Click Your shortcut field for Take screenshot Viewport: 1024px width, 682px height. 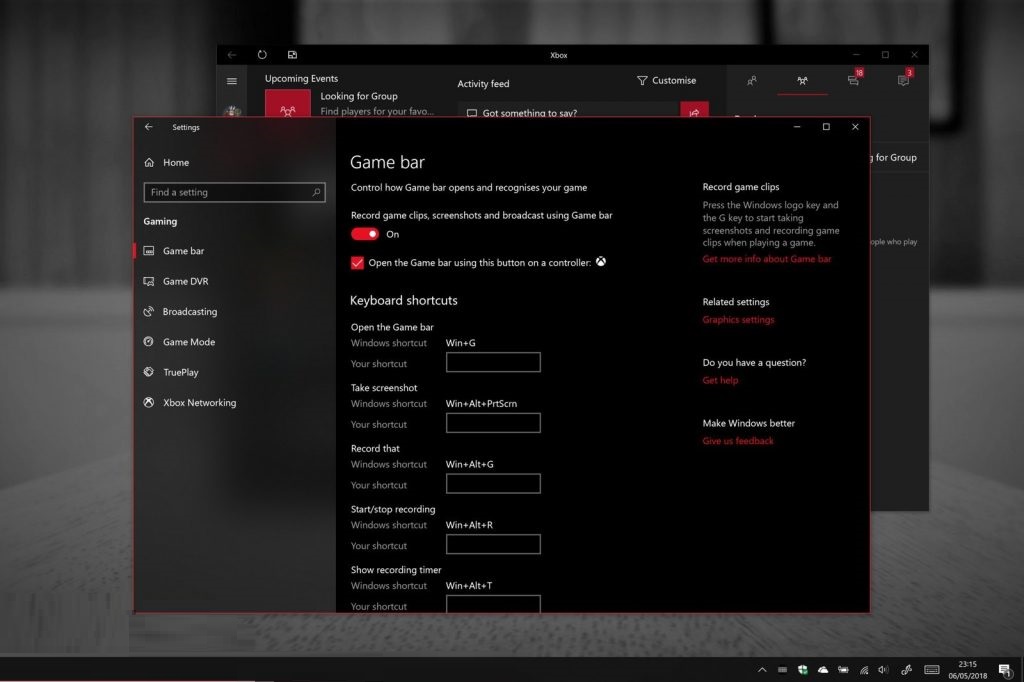click(x=493, y=423)
